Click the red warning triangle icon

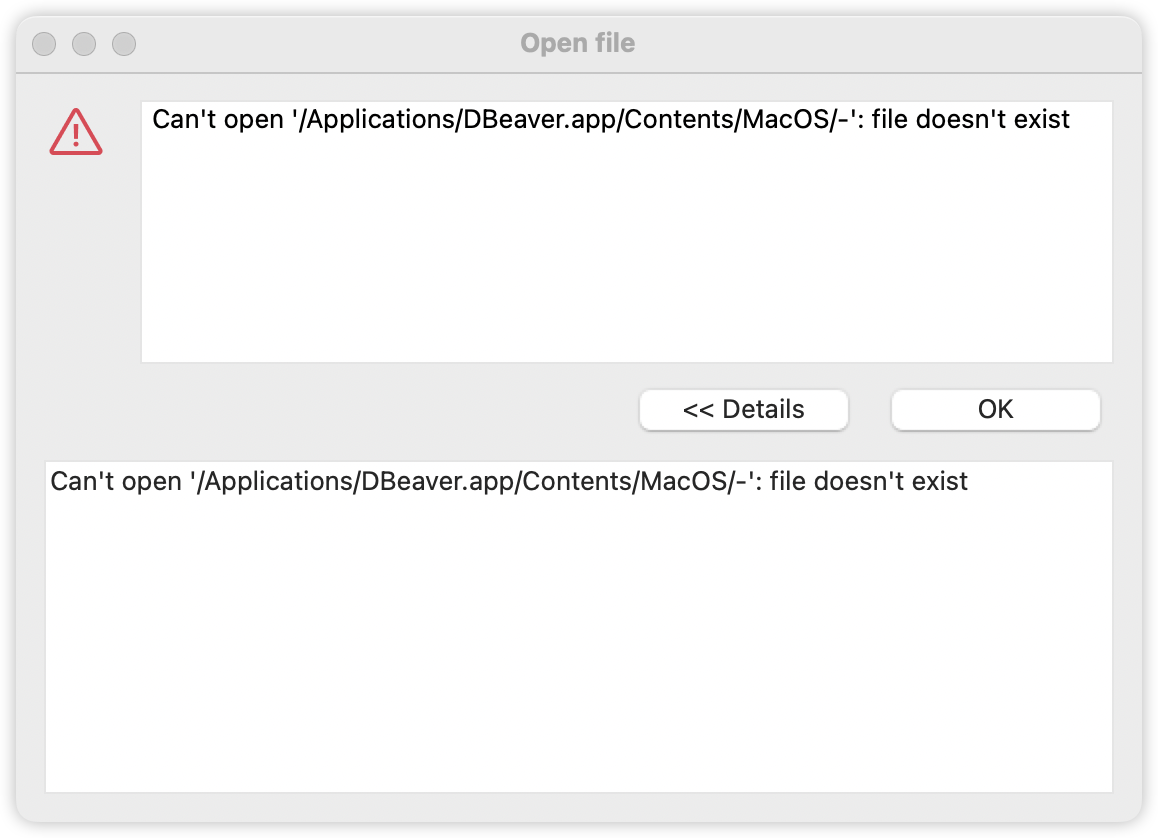pyautogui.click(x=76, y=131)
